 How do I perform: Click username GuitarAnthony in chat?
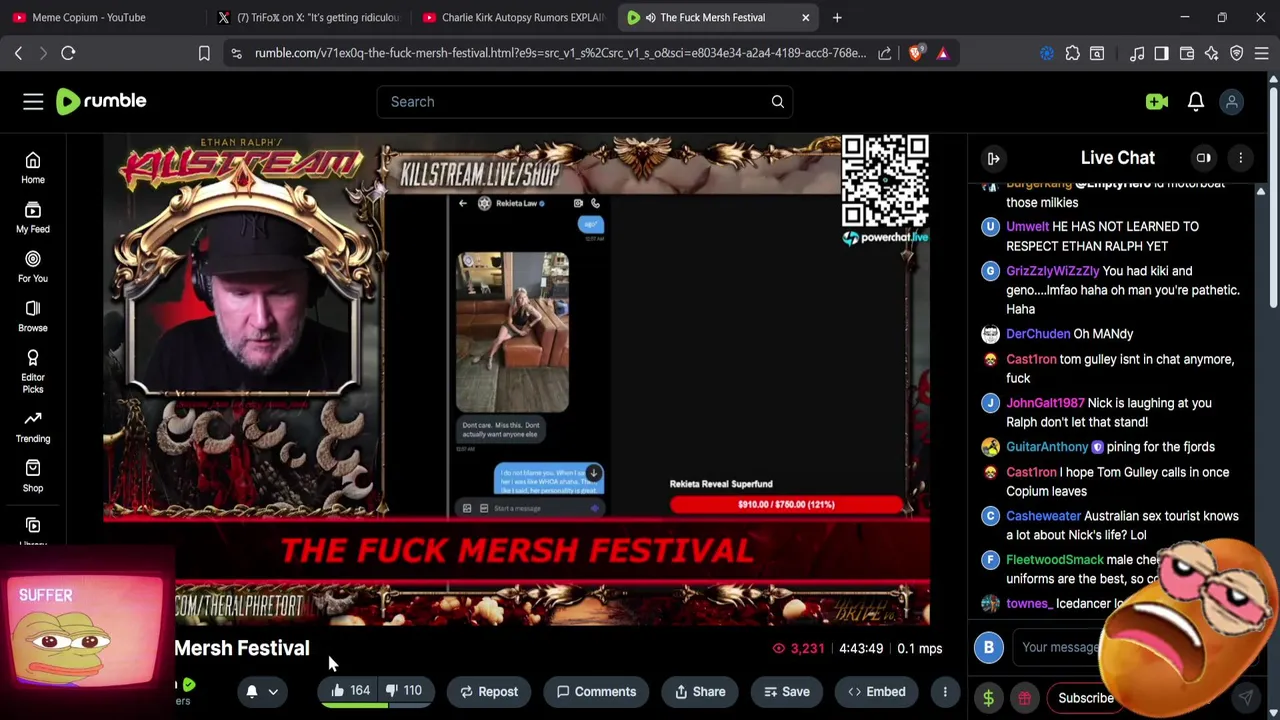point(1047,447)
